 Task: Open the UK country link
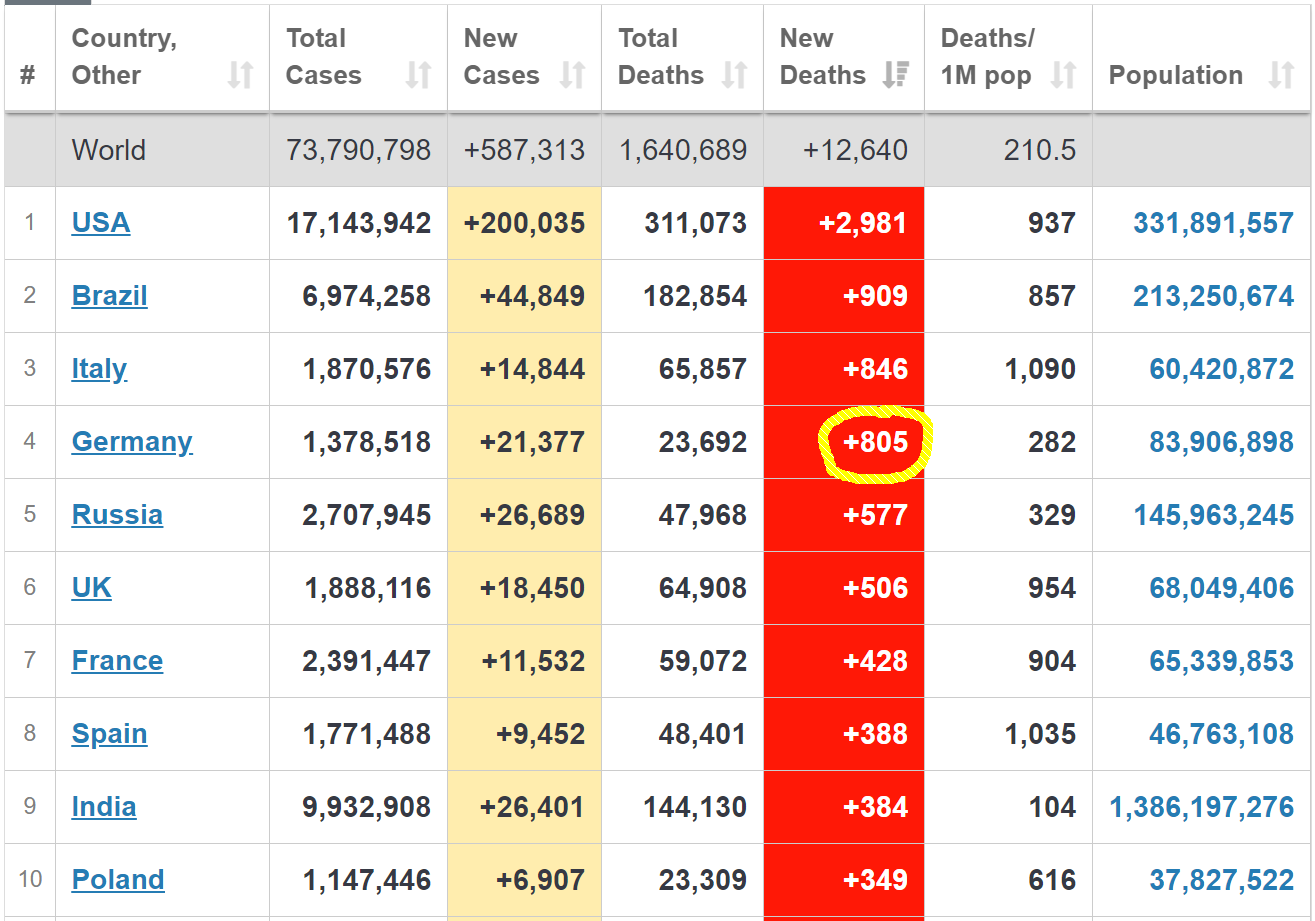(92, 588)
